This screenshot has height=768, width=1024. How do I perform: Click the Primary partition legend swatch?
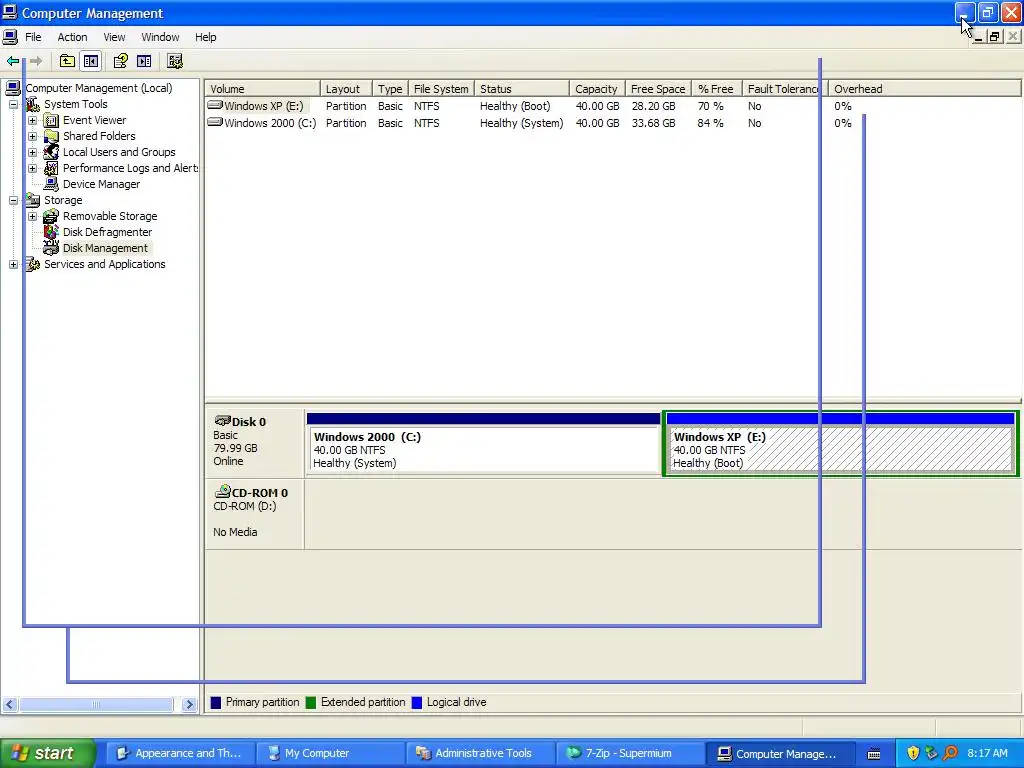(x=216, y=703)
